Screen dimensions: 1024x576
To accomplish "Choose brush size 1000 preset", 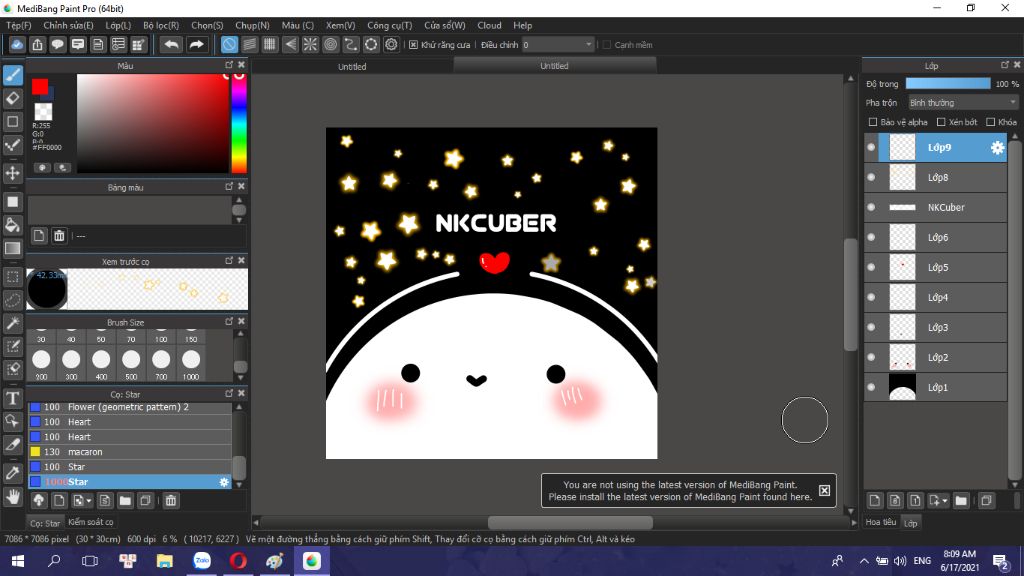I will 191,364.
